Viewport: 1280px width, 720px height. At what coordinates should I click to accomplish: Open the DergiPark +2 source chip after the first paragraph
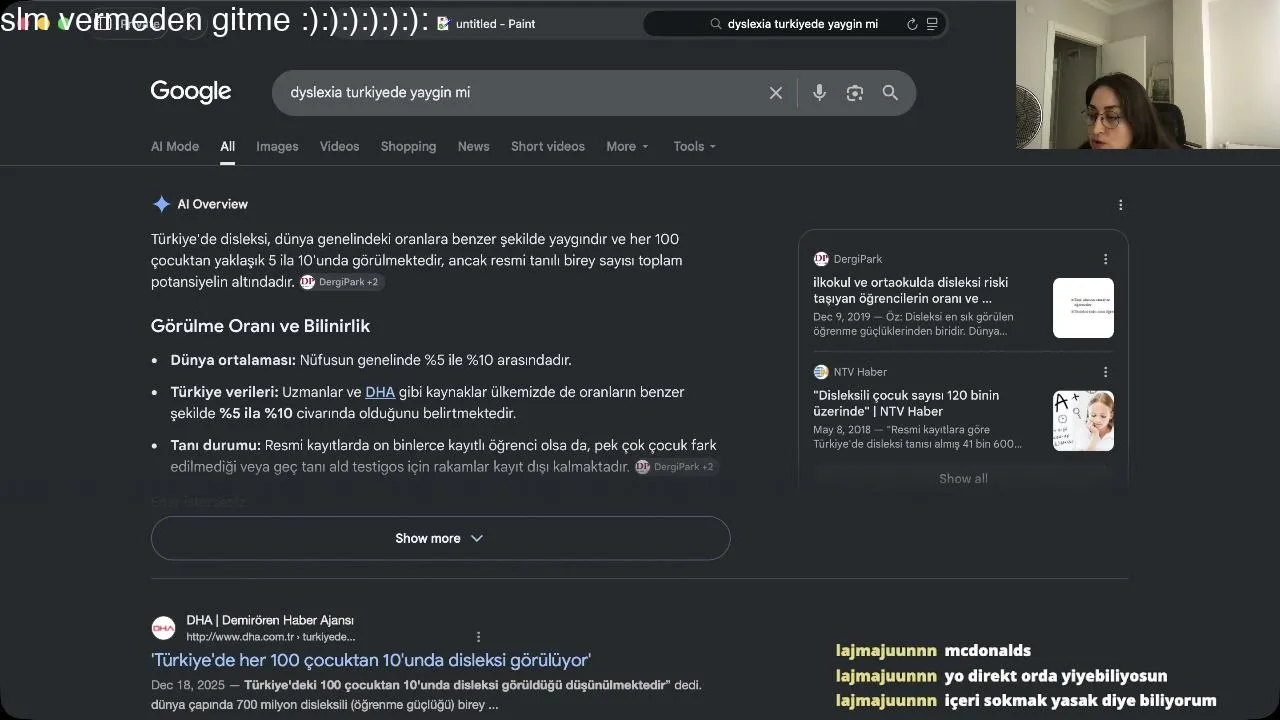pyautogui.click(x=340, y=282)
